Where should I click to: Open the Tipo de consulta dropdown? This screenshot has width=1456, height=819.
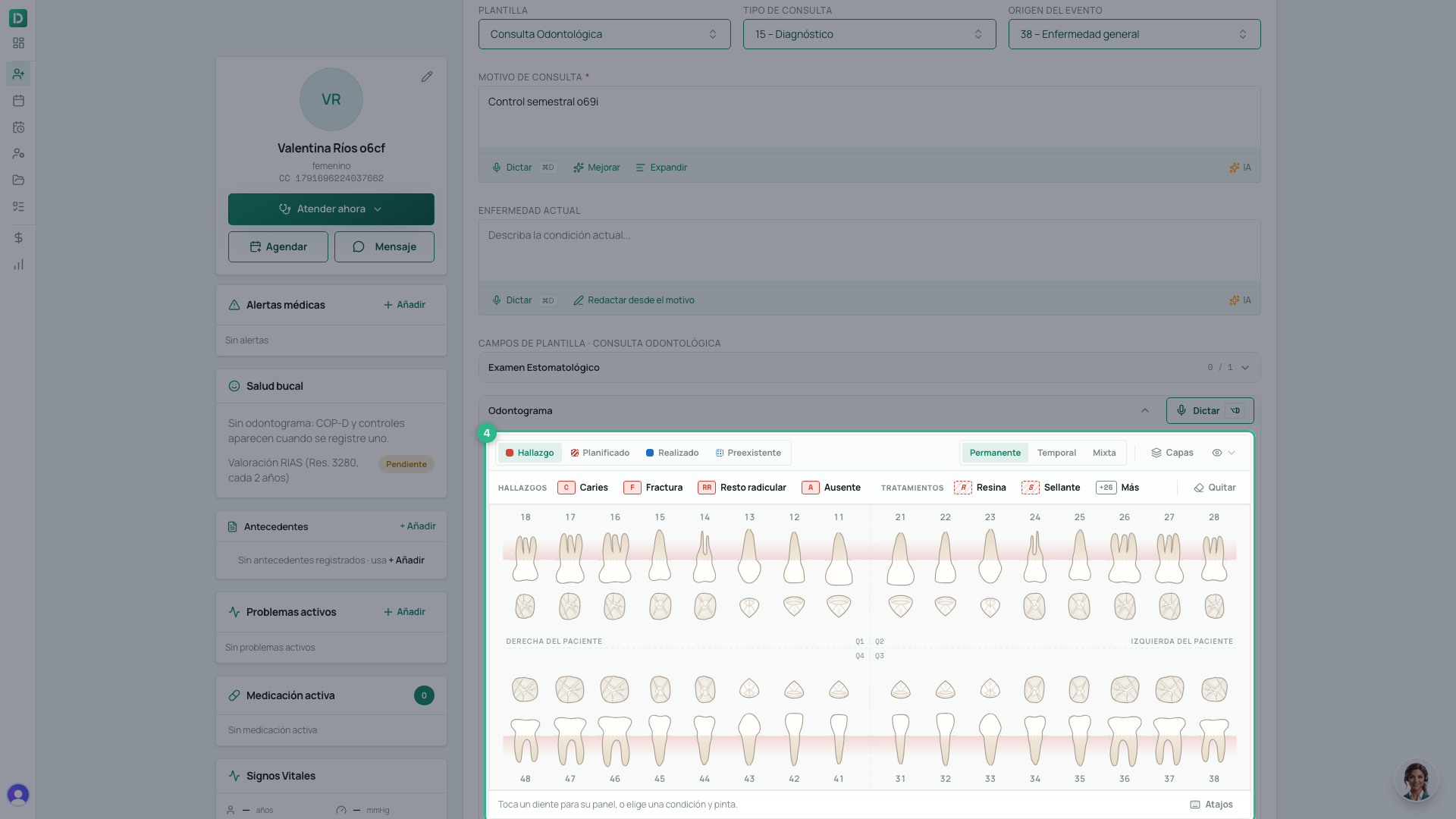click(x=869, y=34)
